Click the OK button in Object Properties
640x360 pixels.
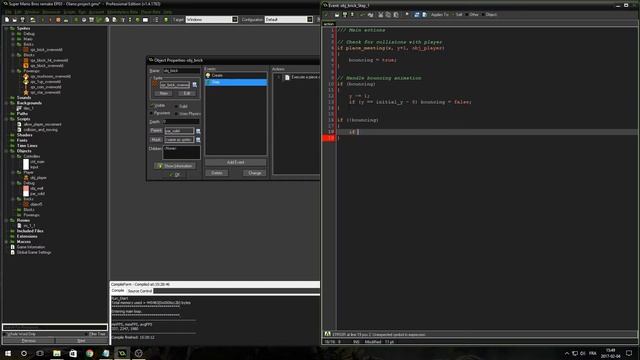tap(174, 175)
